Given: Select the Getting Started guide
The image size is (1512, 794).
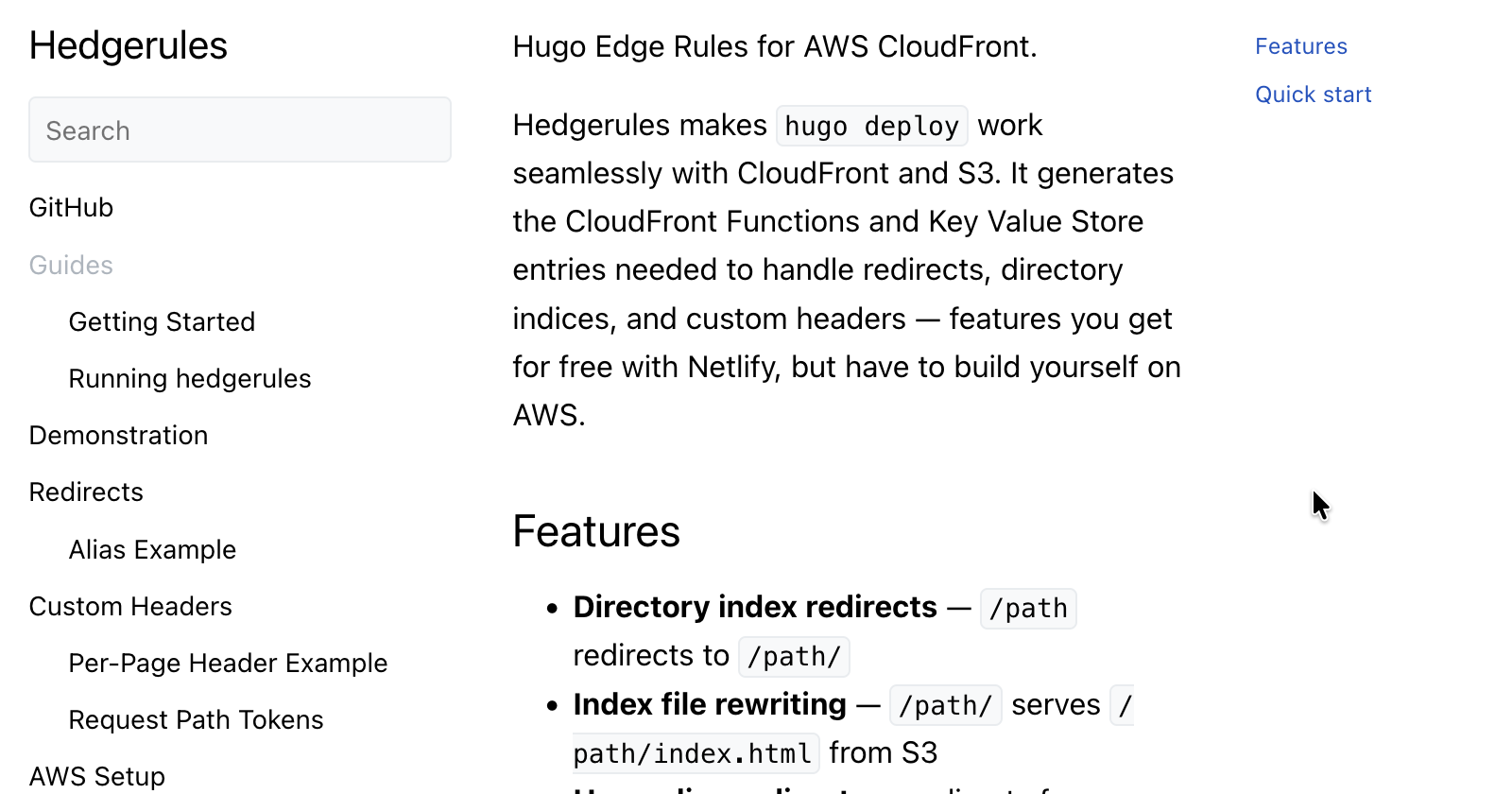Looking at the screenshot, I should click(x=162, y=321).
